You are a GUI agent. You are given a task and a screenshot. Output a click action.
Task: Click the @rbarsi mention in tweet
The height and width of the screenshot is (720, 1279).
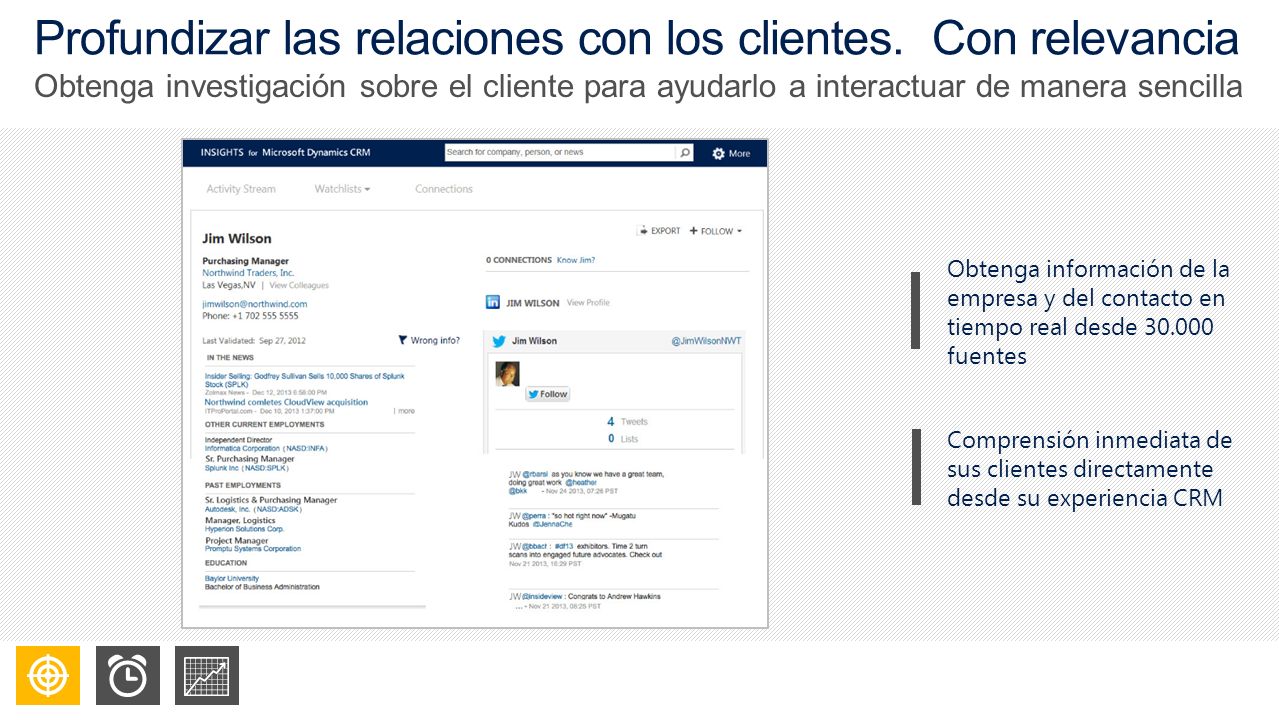pos(535,474)
